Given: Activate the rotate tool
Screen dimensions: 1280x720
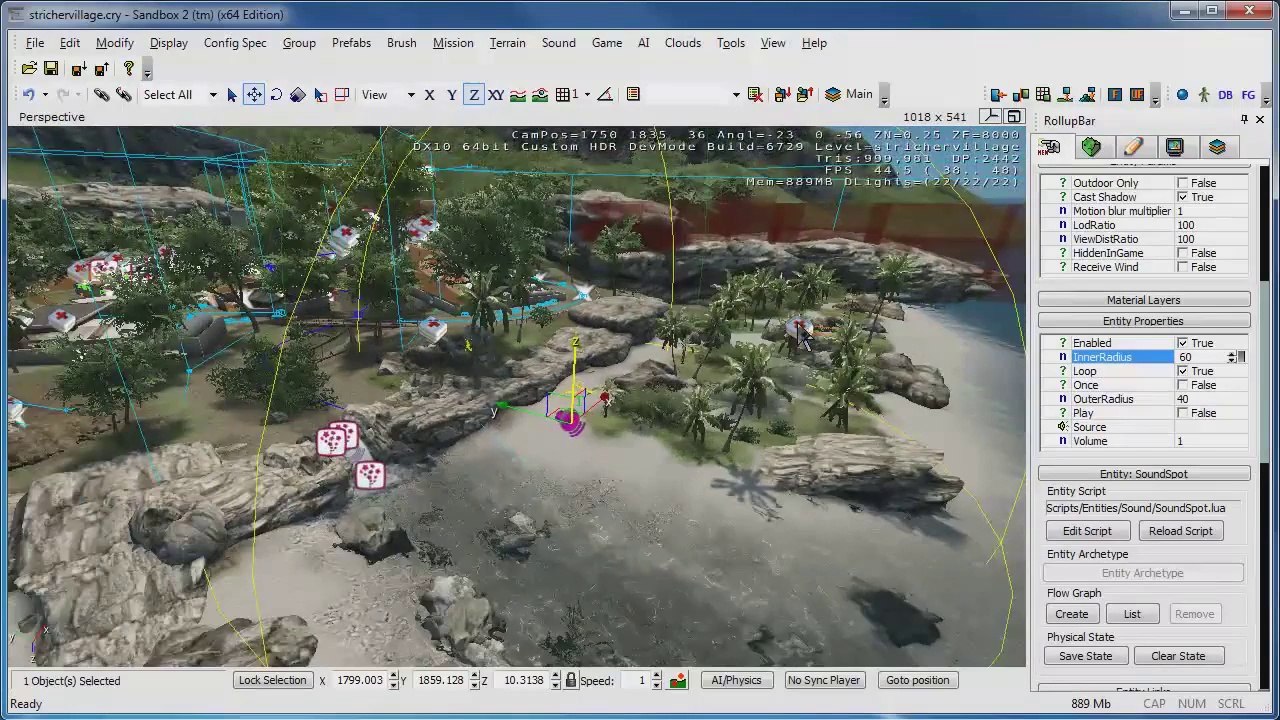Looking at the screenshot, I should pos(276,94).
